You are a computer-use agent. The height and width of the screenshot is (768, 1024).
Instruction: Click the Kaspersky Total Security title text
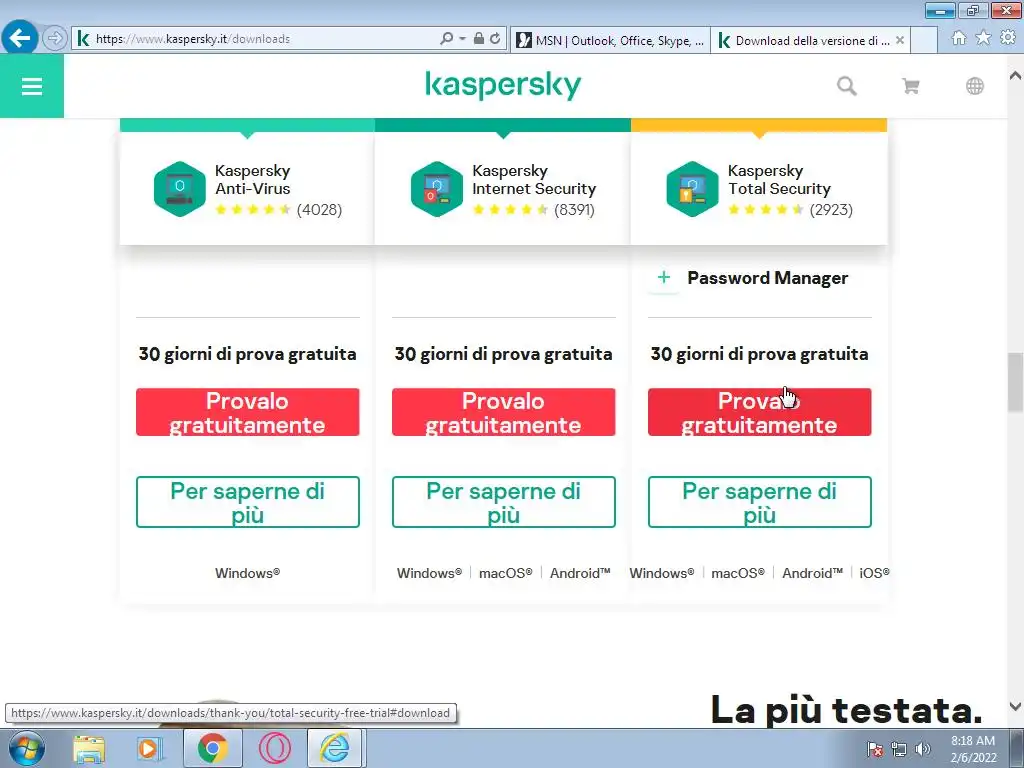pos(779,180)
